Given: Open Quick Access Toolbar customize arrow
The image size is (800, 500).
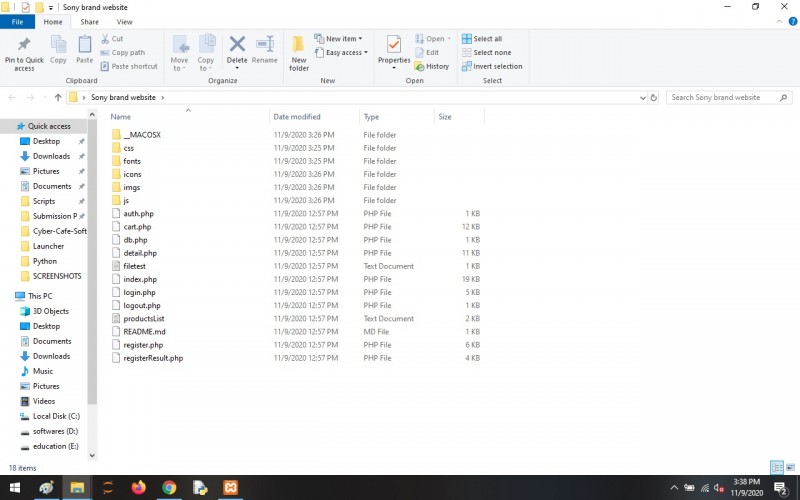Looking at the screenshot, I should (51, 8).
